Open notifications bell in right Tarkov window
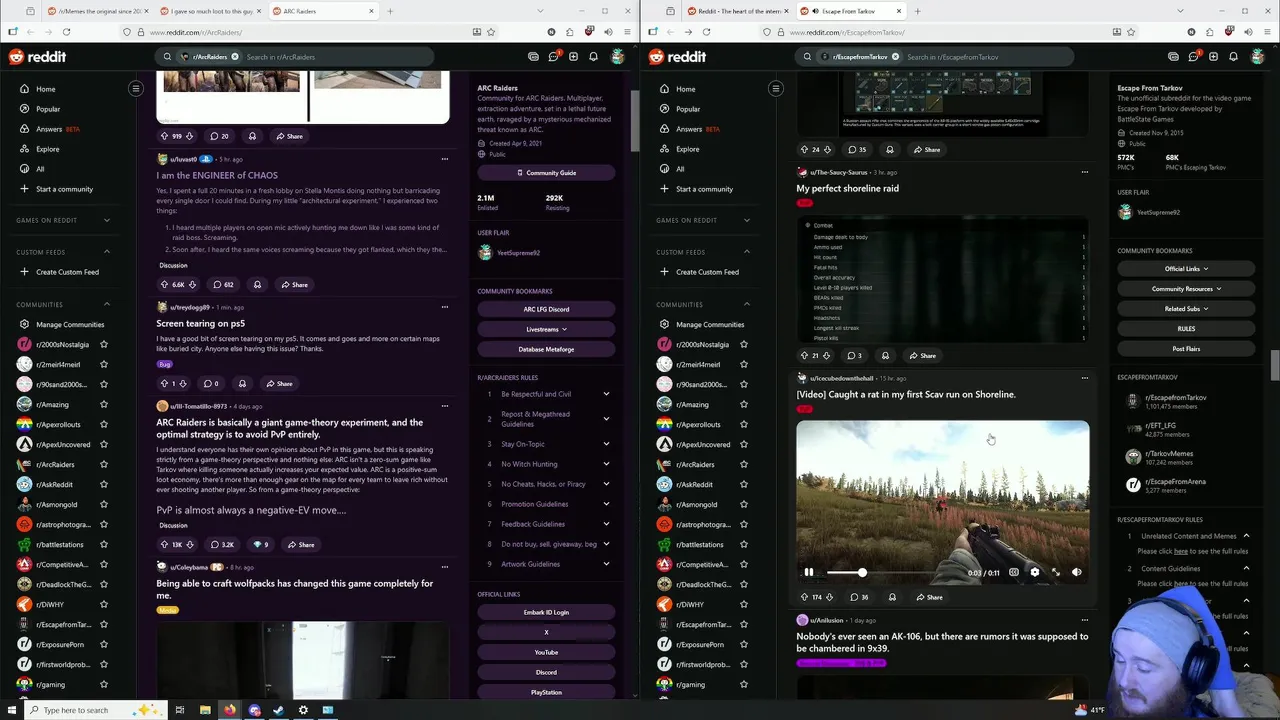Viewport: 1280px width, 720px height. (x=1233, y=57)
